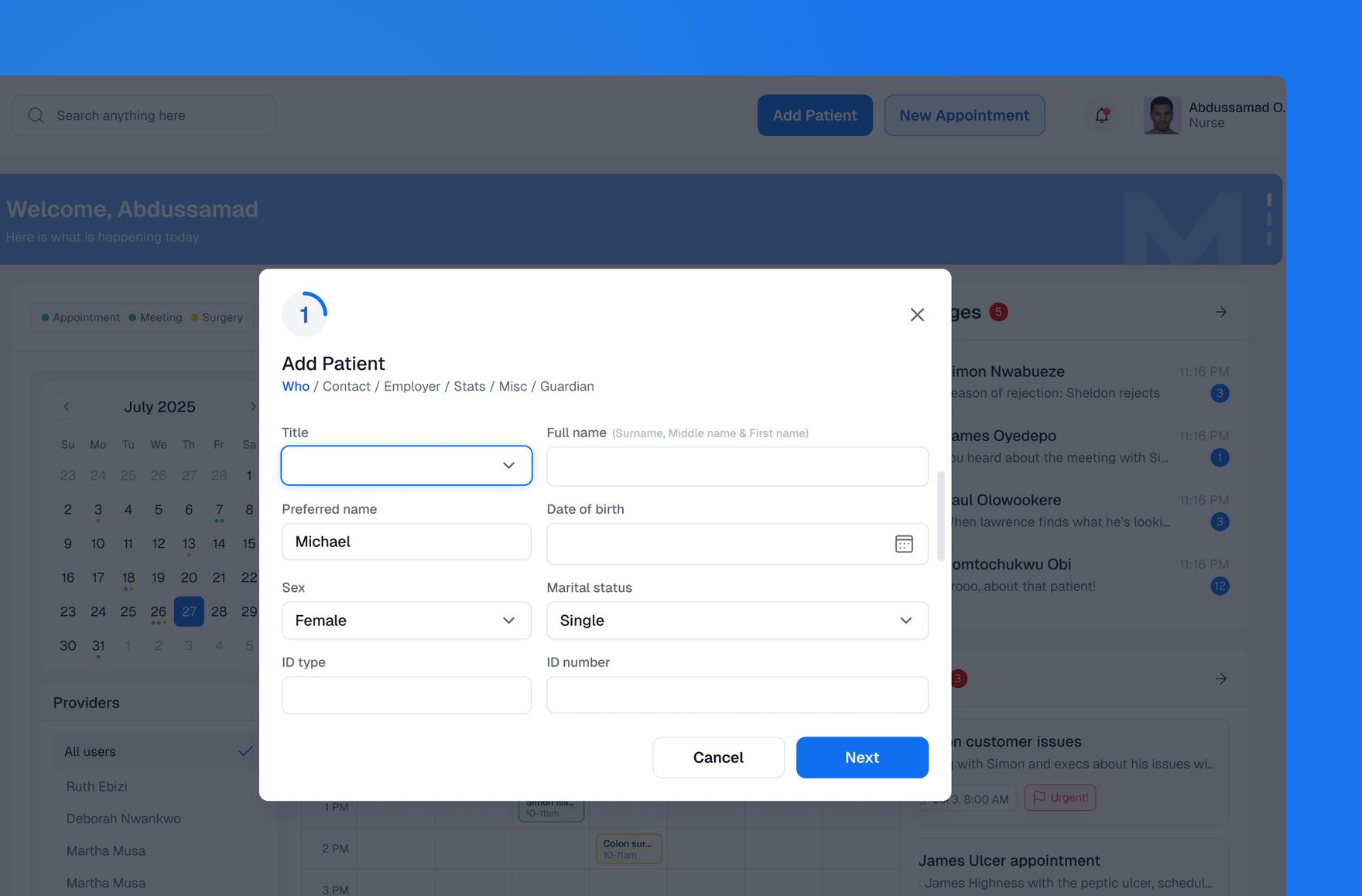Image resolution: width=1362 pixels, height=896 pixels.
Task: Open welcome banner kebab menu
Action: tap(1269, 220)
